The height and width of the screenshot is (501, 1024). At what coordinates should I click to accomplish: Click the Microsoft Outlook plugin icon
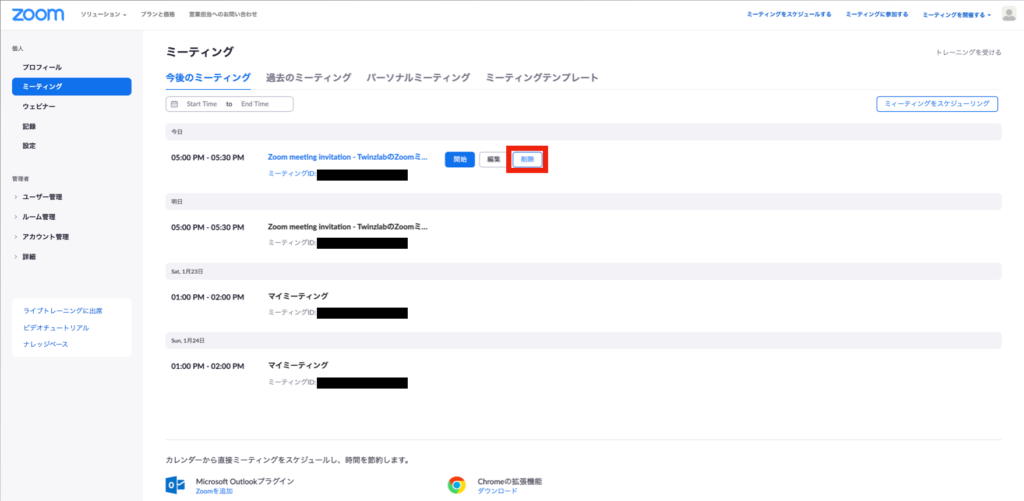pyautogui.click(x=175, y=485)
